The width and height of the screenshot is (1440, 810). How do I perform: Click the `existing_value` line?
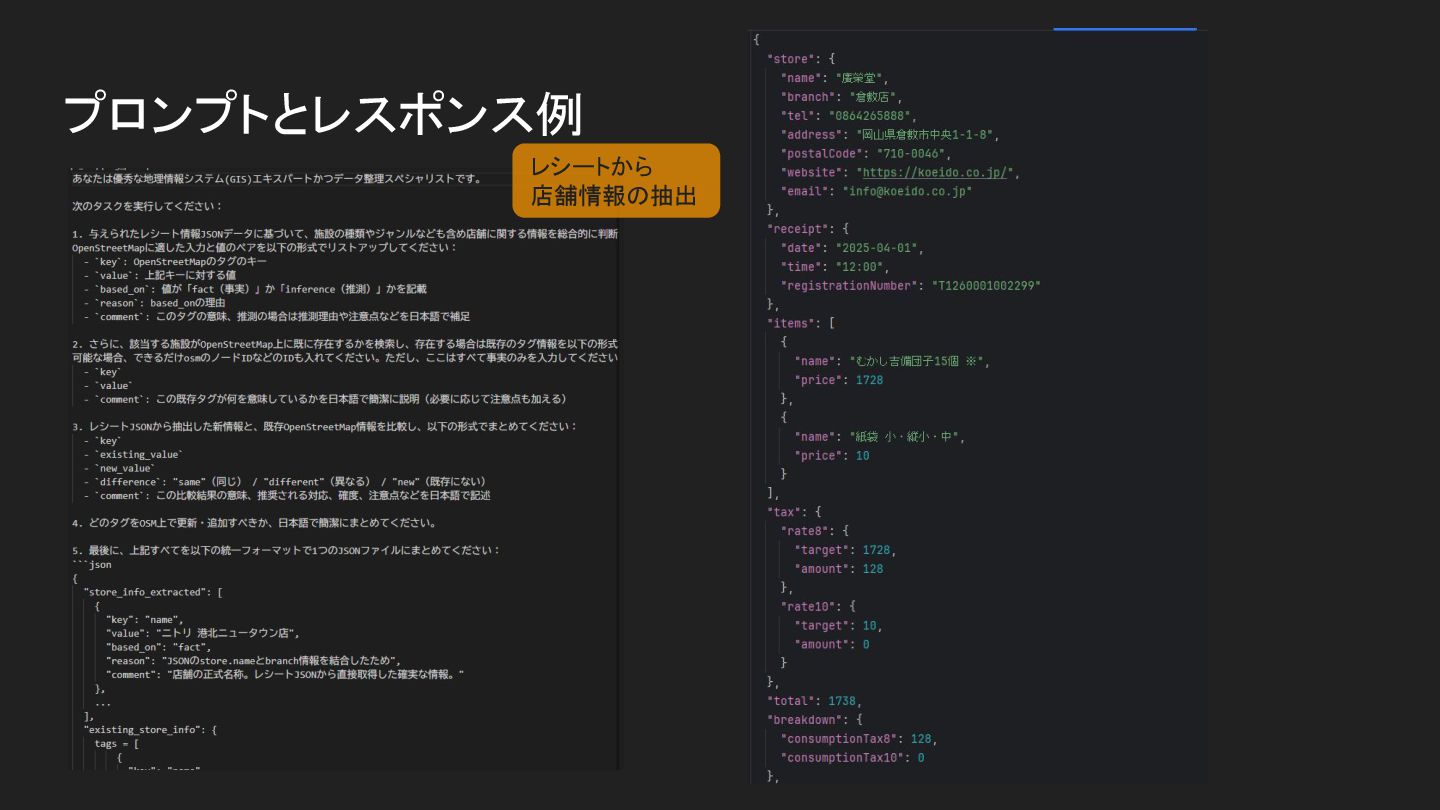[x=133, y=454]
